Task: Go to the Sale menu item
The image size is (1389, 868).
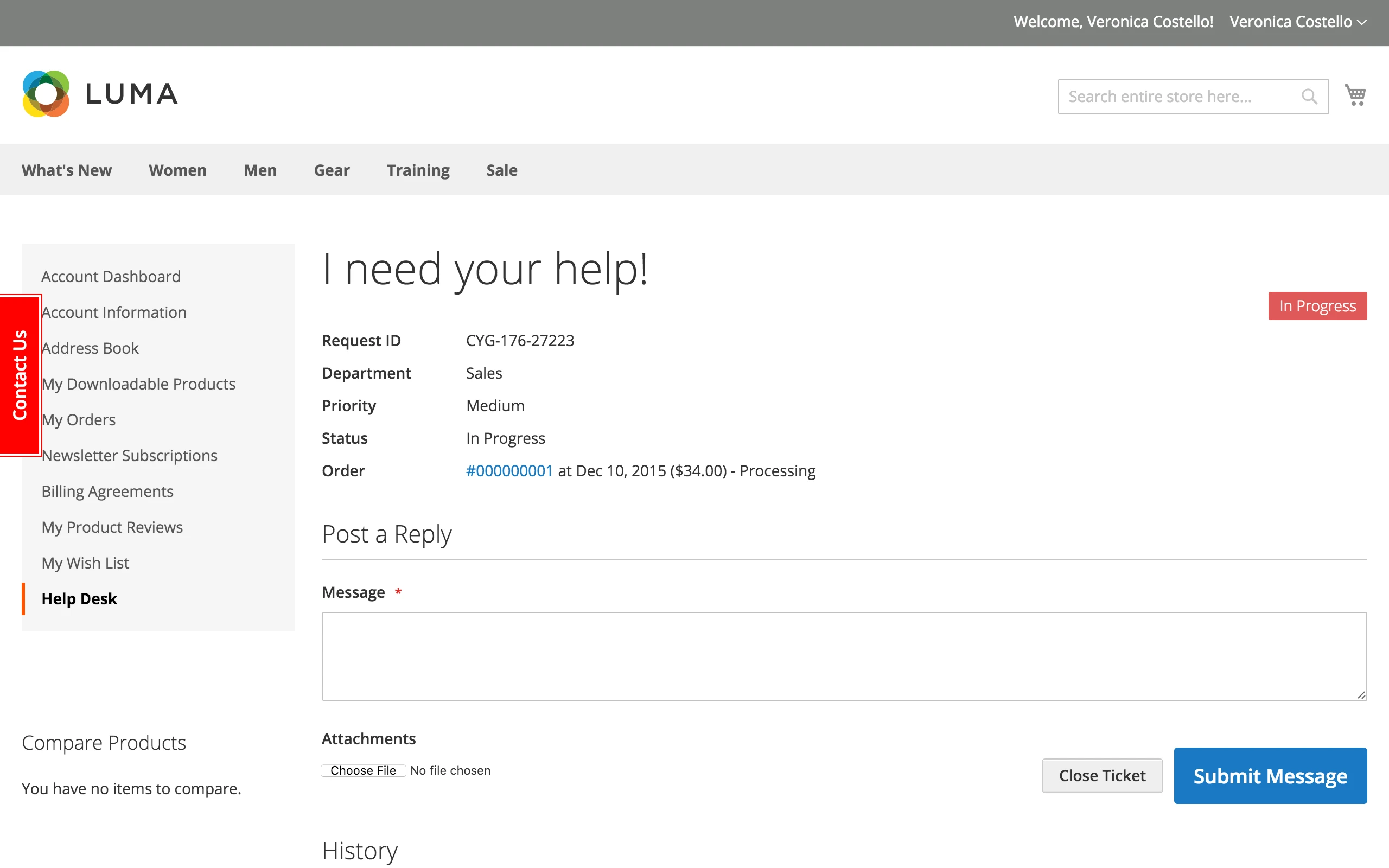Action: tap(502, 170)
